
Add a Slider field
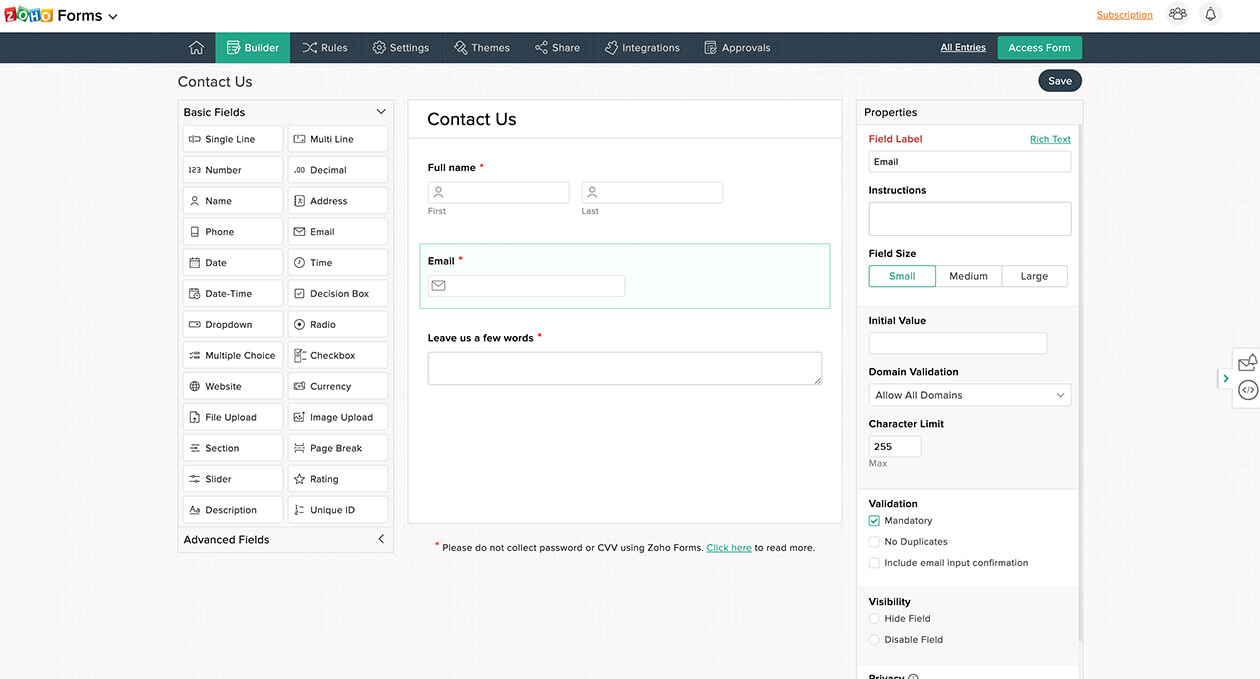(x=233, y=479)
